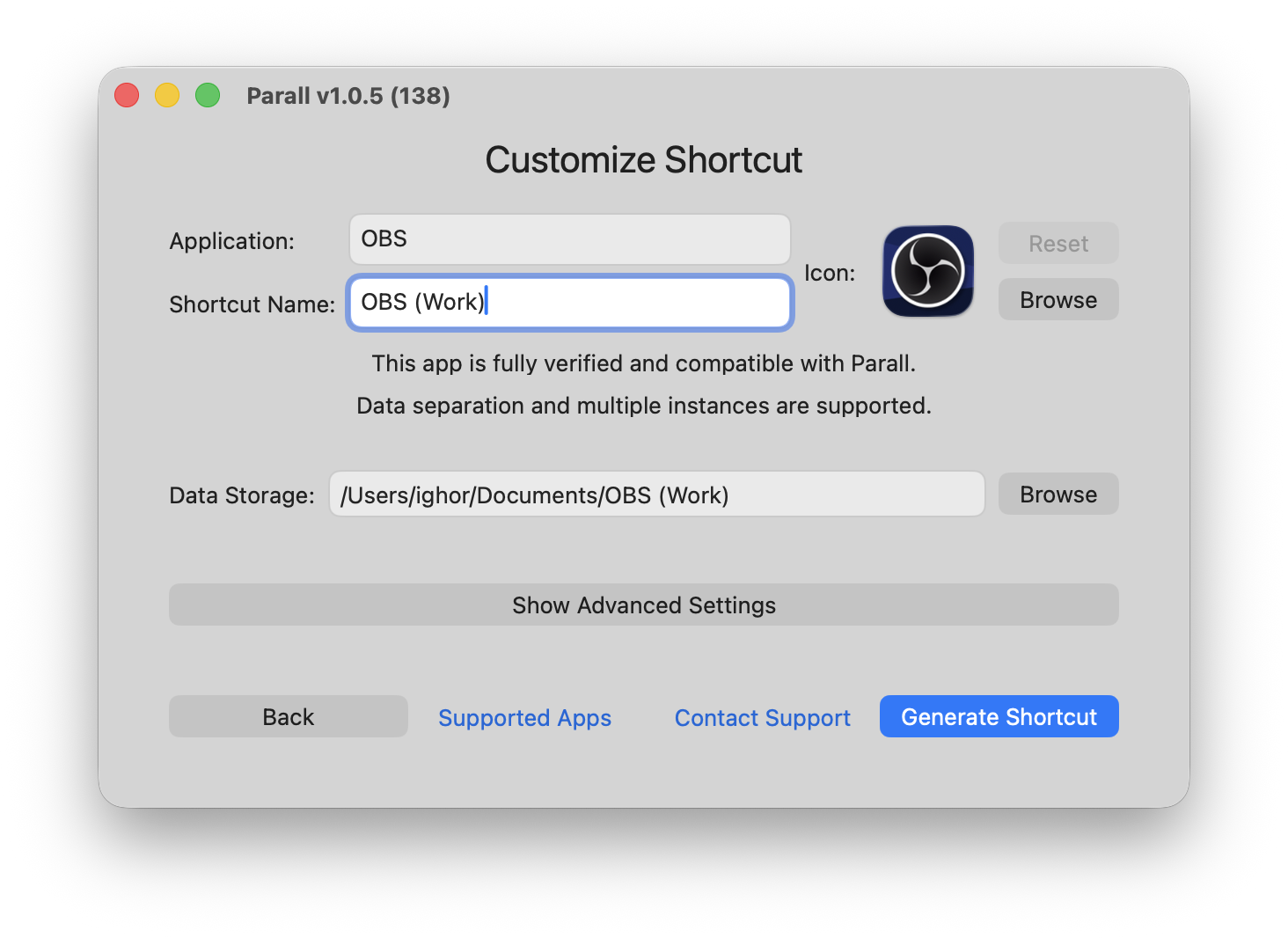This screenshot has height=938, width=1288.
Task: Browse for a different data storage folder
Action: pyautogui.click(x=1057, y=494)
